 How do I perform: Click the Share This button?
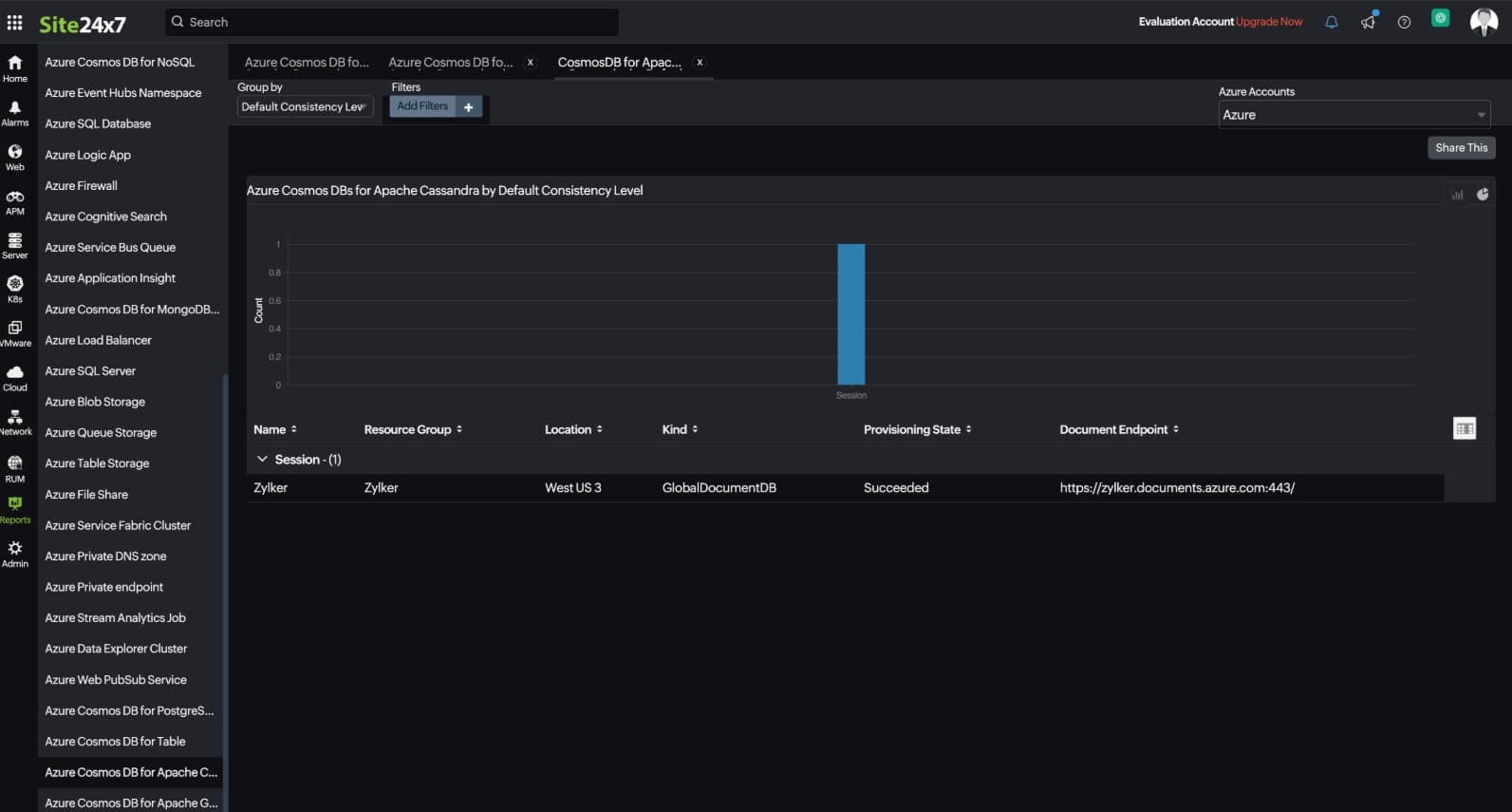[x=1462, y=147]
